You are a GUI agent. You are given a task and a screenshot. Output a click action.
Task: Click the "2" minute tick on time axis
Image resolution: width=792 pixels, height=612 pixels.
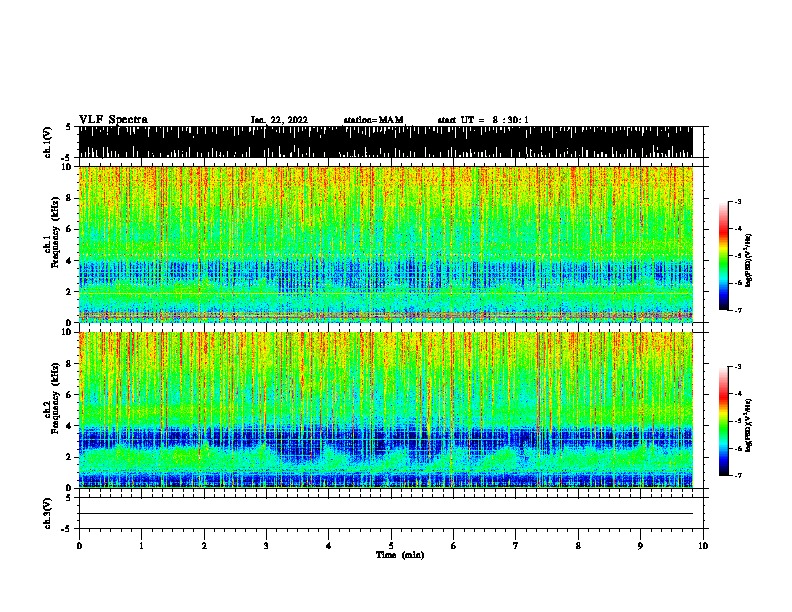[x=204, y=546]
